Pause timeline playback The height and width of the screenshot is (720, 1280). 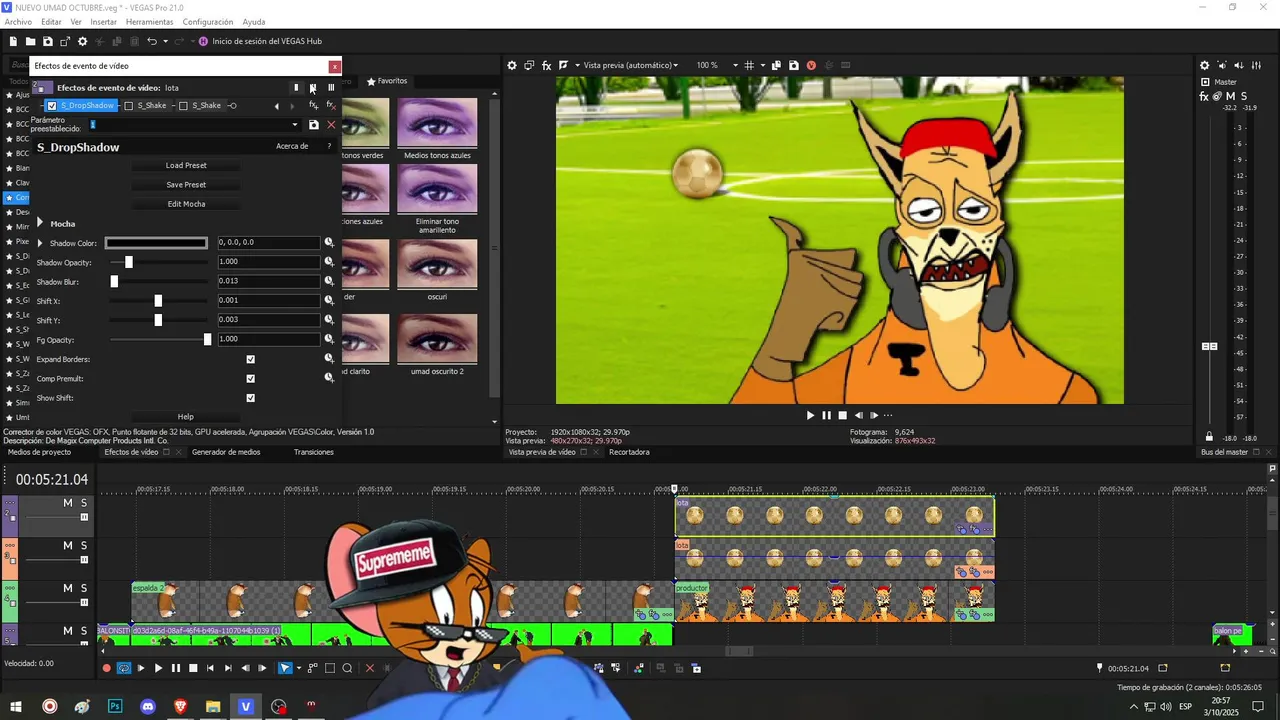pyautogui.click(x=176, y=668)
